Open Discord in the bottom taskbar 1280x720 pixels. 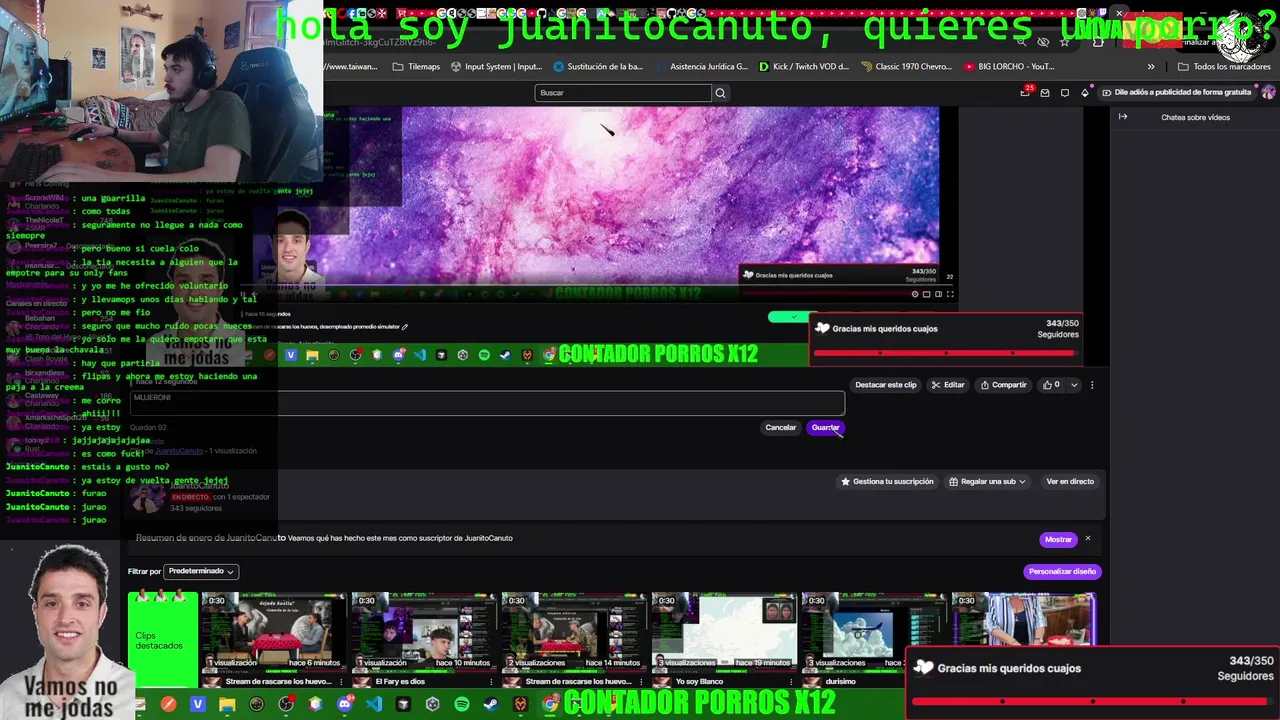coord(345,705)
